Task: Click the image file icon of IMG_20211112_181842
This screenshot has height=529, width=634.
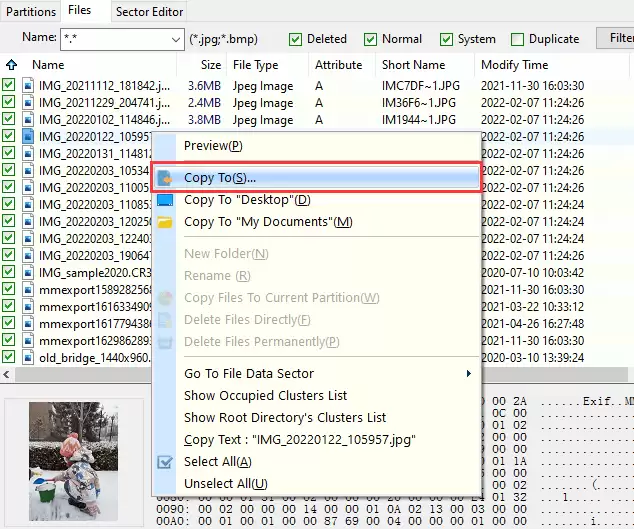Action: 28,85
